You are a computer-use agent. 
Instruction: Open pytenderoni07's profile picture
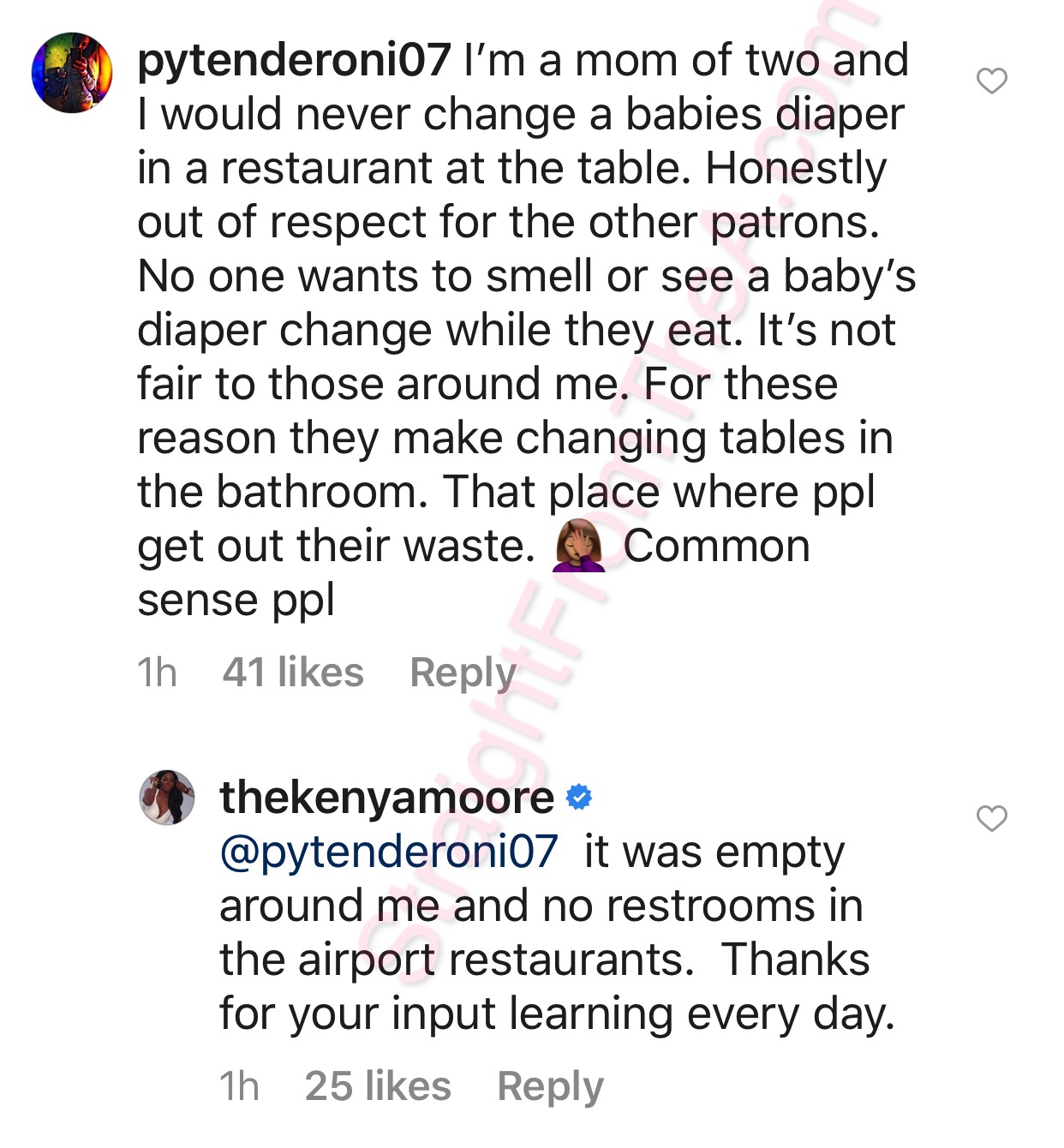[x=72, y=73]
